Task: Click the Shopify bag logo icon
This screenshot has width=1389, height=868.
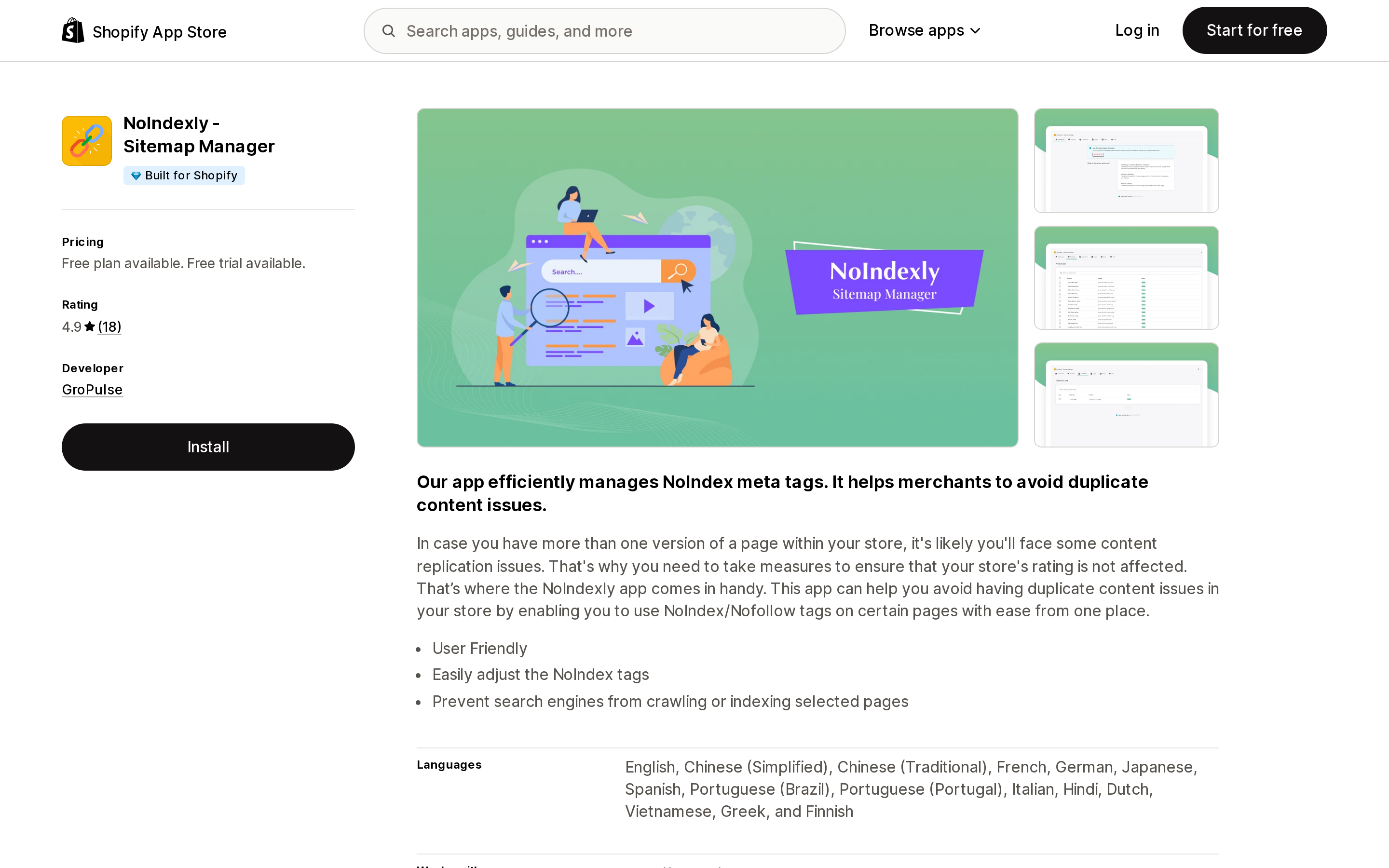Action: 73,30
